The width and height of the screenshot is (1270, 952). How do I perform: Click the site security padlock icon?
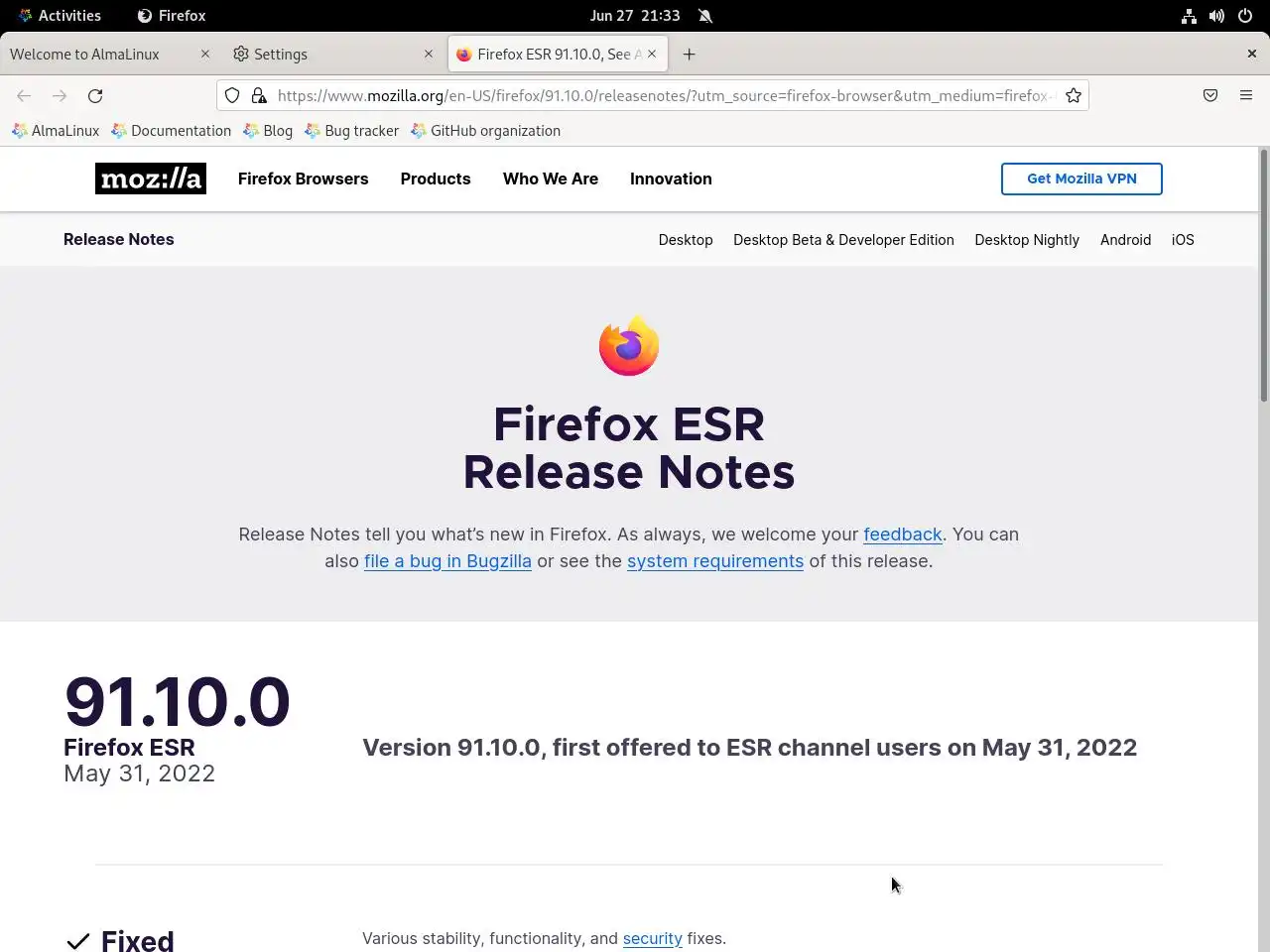click(x=259, y=95)
